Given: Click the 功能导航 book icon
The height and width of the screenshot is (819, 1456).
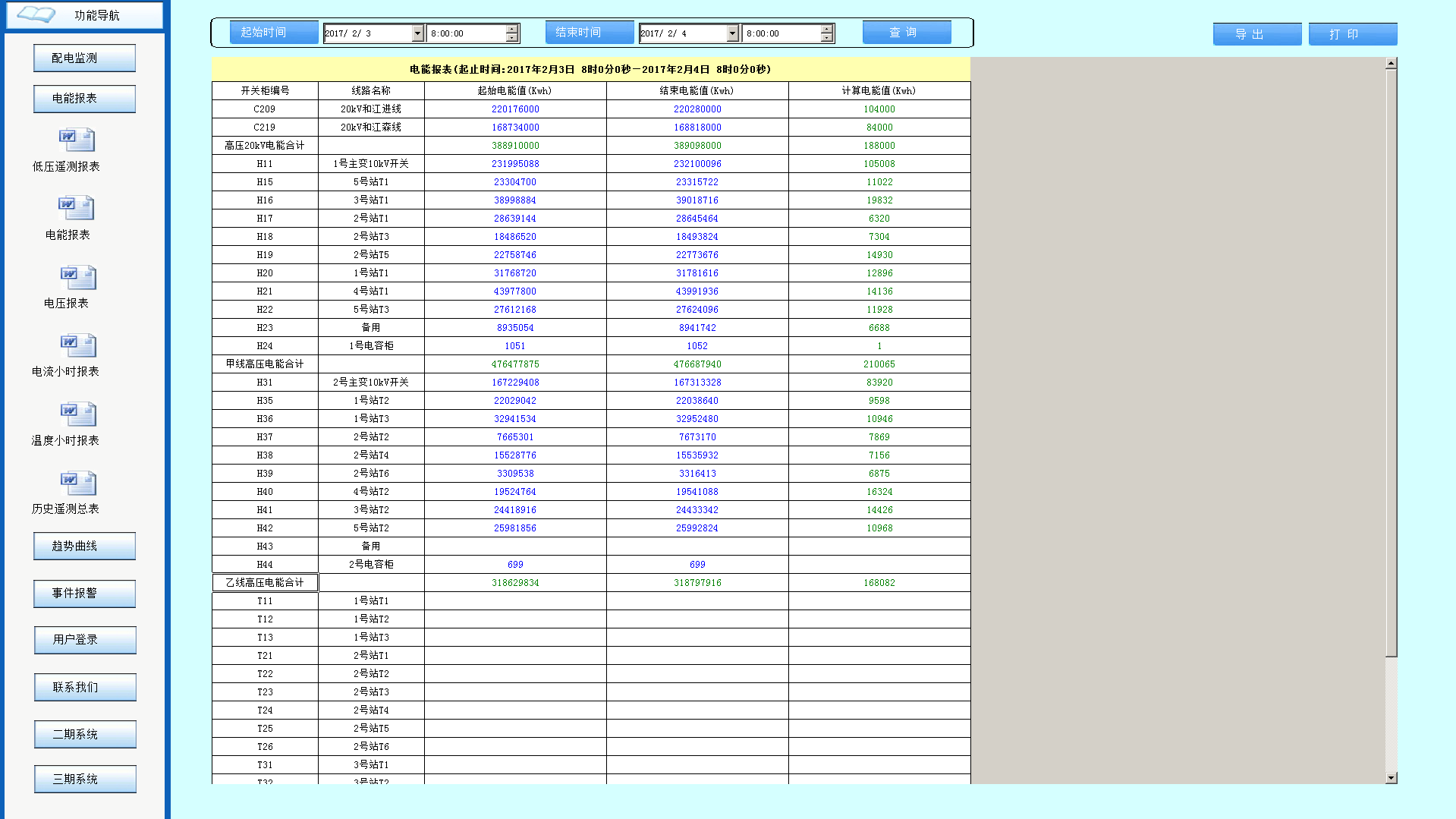Looking at the screenshot, I should (x=36, y=14).
